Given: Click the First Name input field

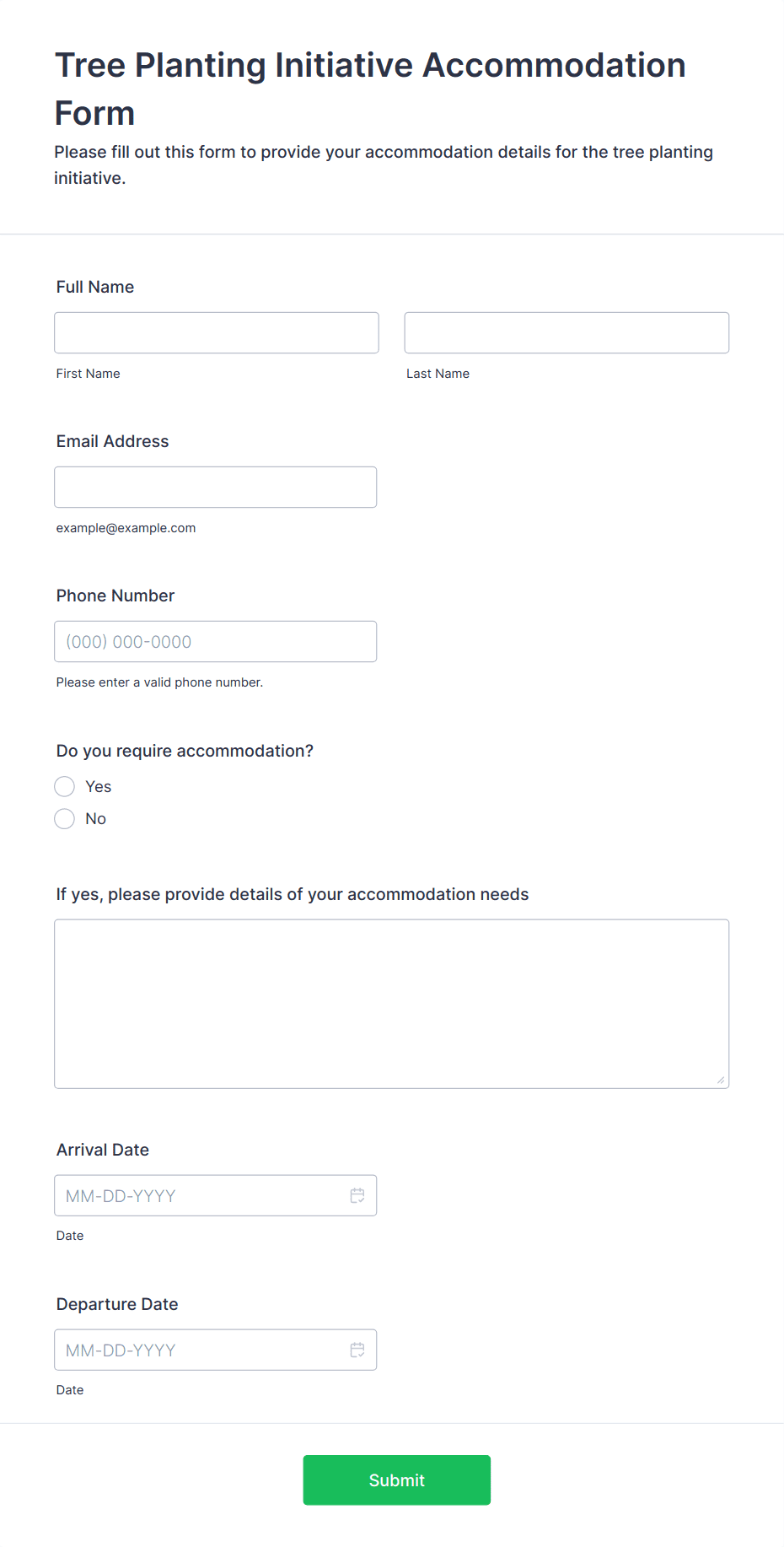Looking at the screenshot, I should (x=217, y=333).
